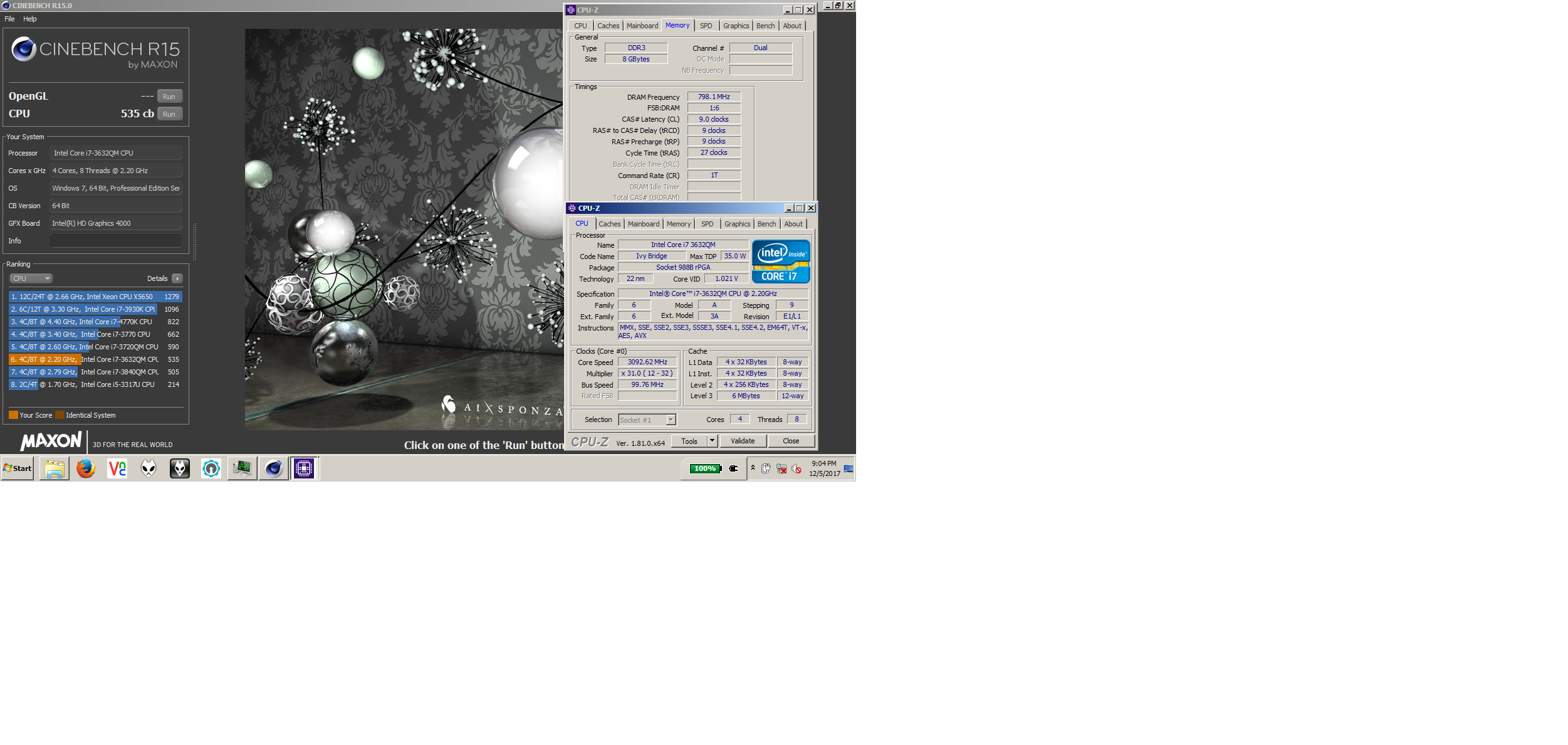
Task: Click network disconnected tray icon
Action: click(x=781, y=468)
